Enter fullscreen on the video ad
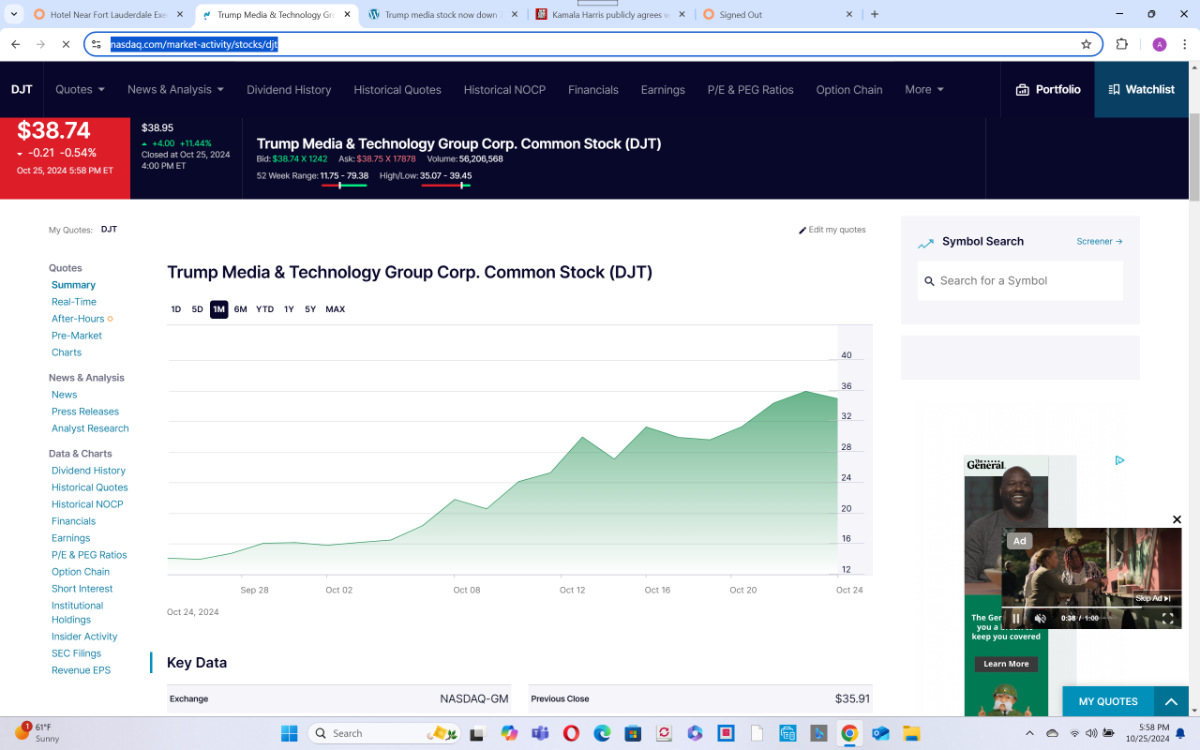This screenshot has height=750, width=1200. [1167, 618]
